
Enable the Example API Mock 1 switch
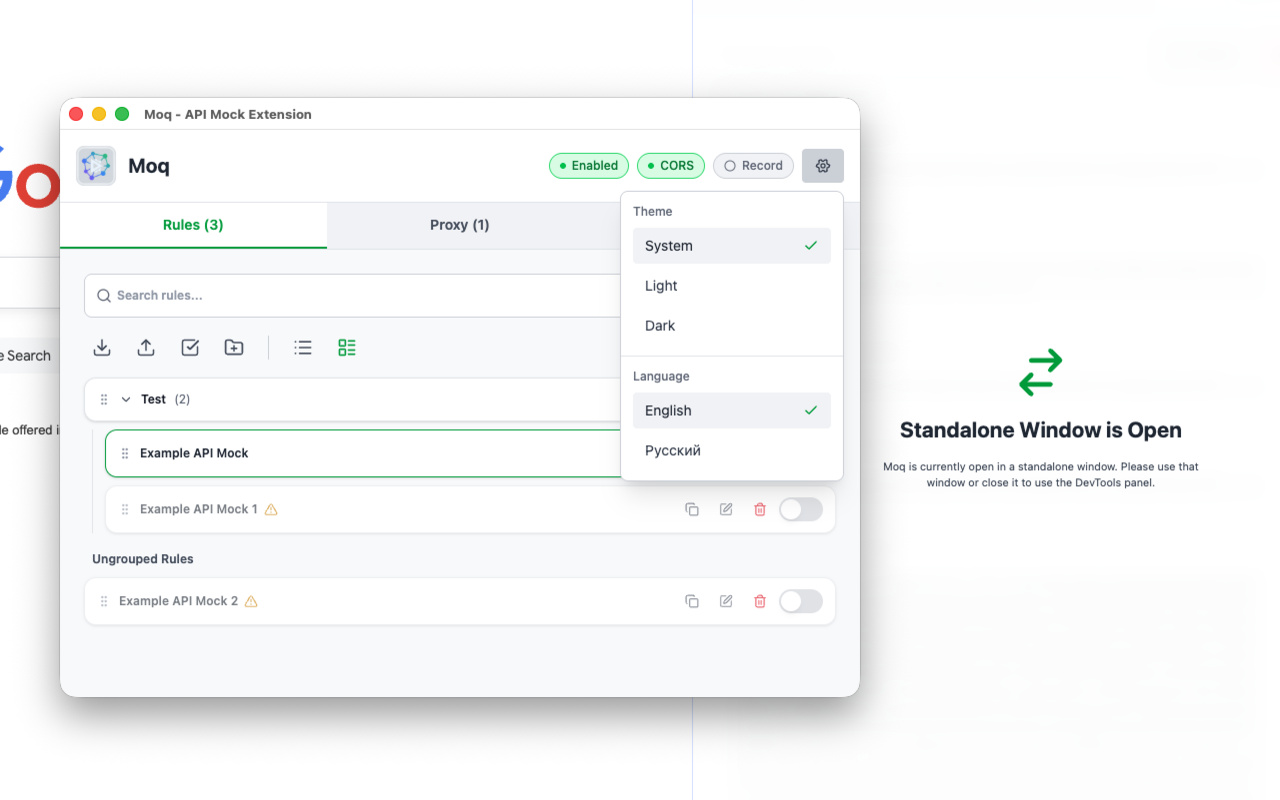(801, 509)
